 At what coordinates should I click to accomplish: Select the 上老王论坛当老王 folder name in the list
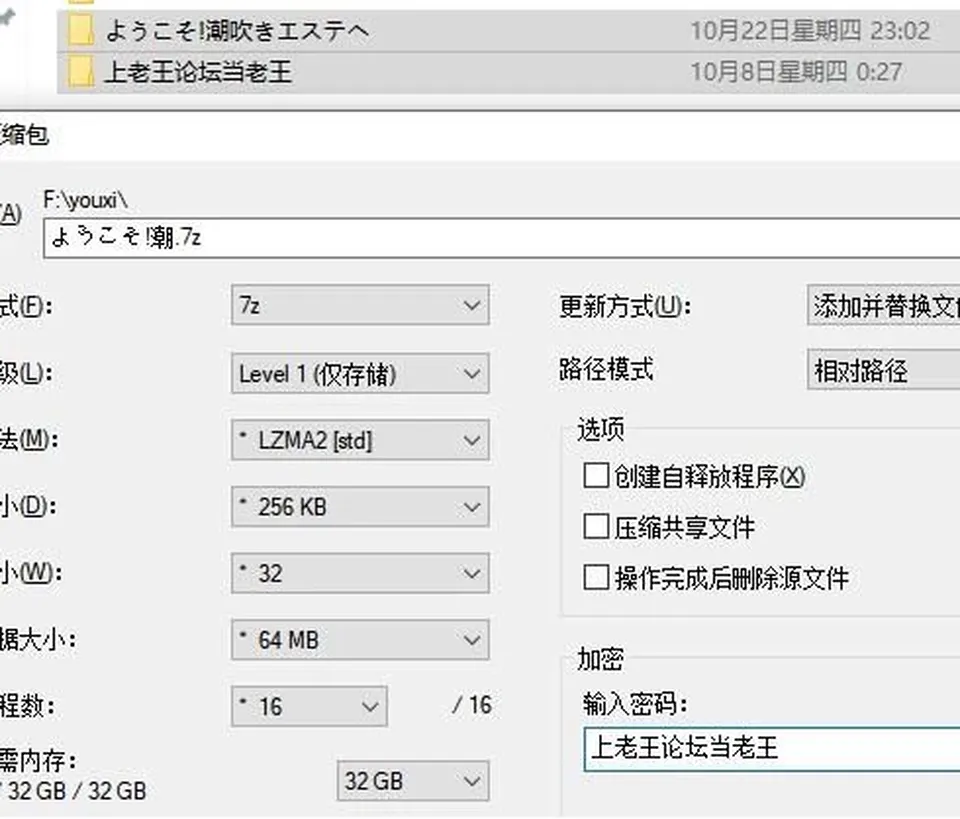click(x=198, y=72)
